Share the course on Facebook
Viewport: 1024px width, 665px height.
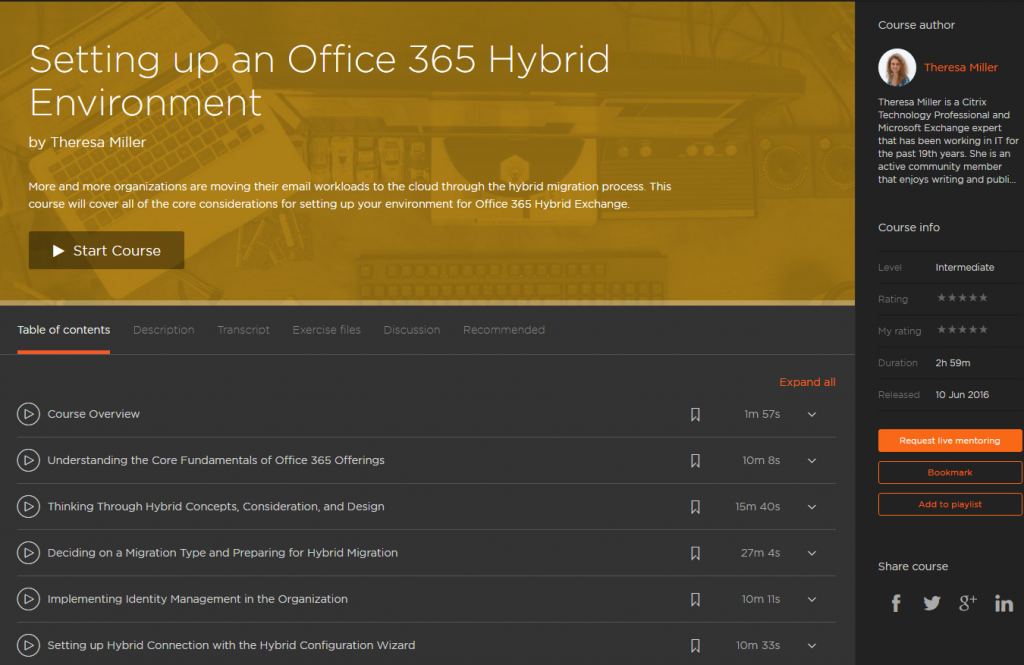tap(895, 603)
